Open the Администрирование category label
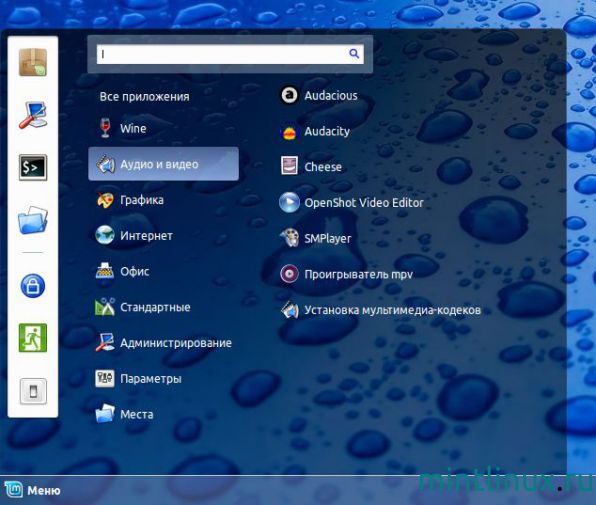Image resolution: width=596 pixels, height=505 pixels. click(176, 343)
